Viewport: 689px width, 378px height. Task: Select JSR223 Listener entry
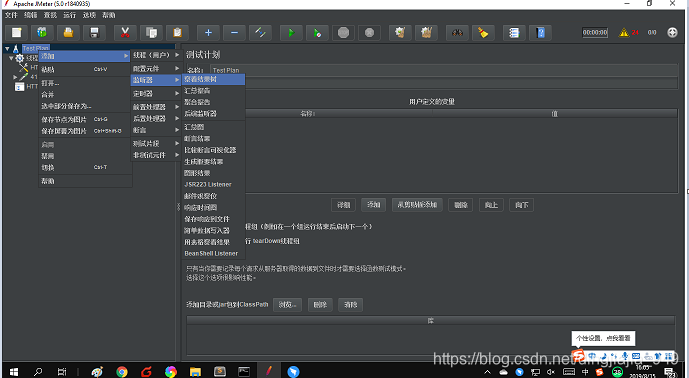click(x=213, y=185)
